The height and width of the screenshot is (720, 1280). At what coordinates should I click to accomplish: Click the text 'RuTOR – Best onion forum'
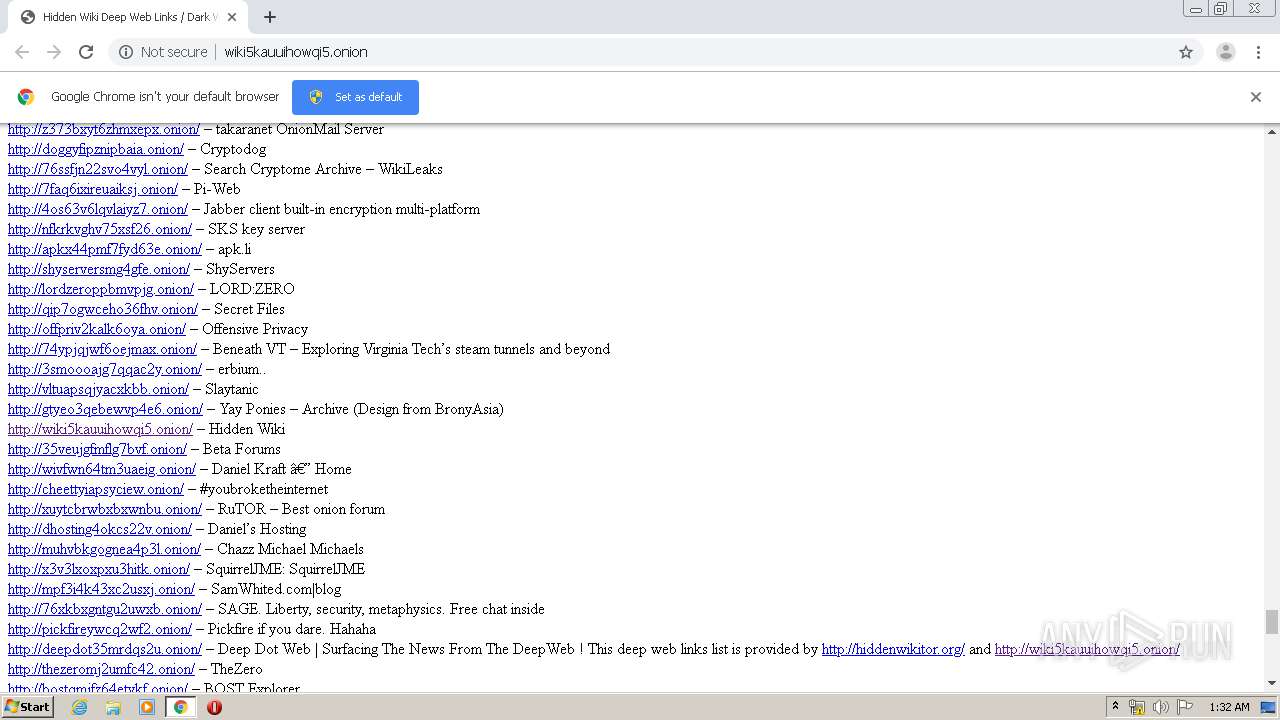click(301, 509)
